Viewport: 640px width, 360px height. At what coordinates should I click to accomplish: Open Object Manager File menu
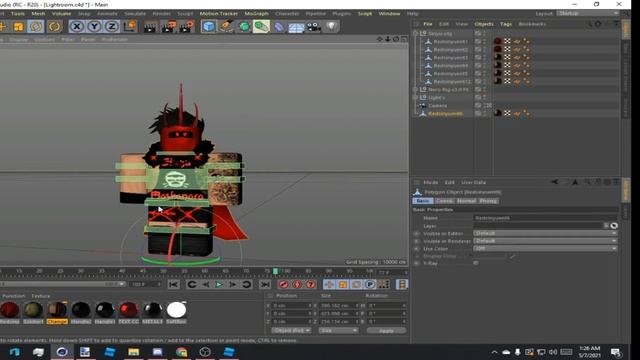pos(427,24)
